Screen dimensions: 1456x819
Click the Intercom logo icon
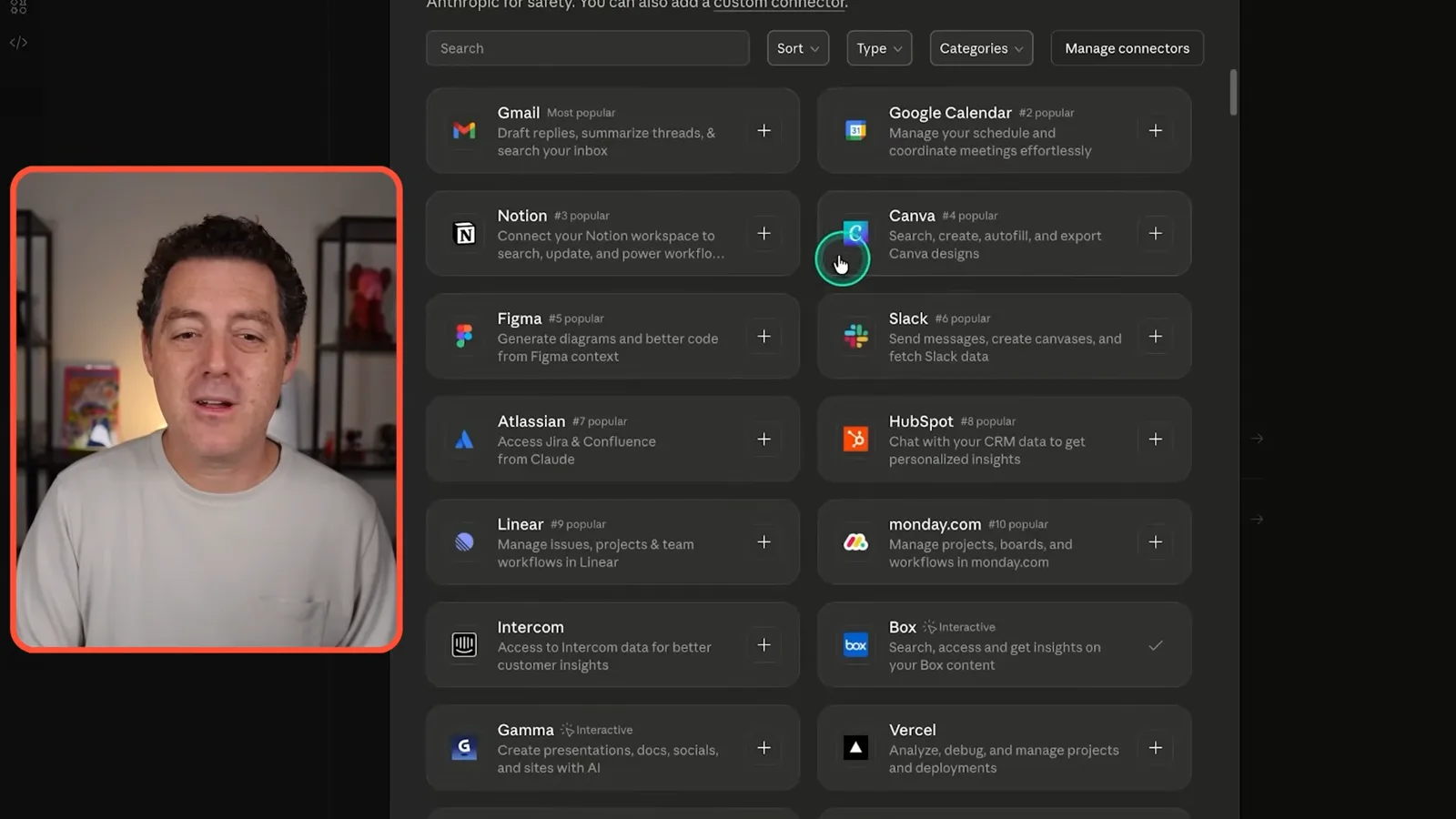[464, 645]
